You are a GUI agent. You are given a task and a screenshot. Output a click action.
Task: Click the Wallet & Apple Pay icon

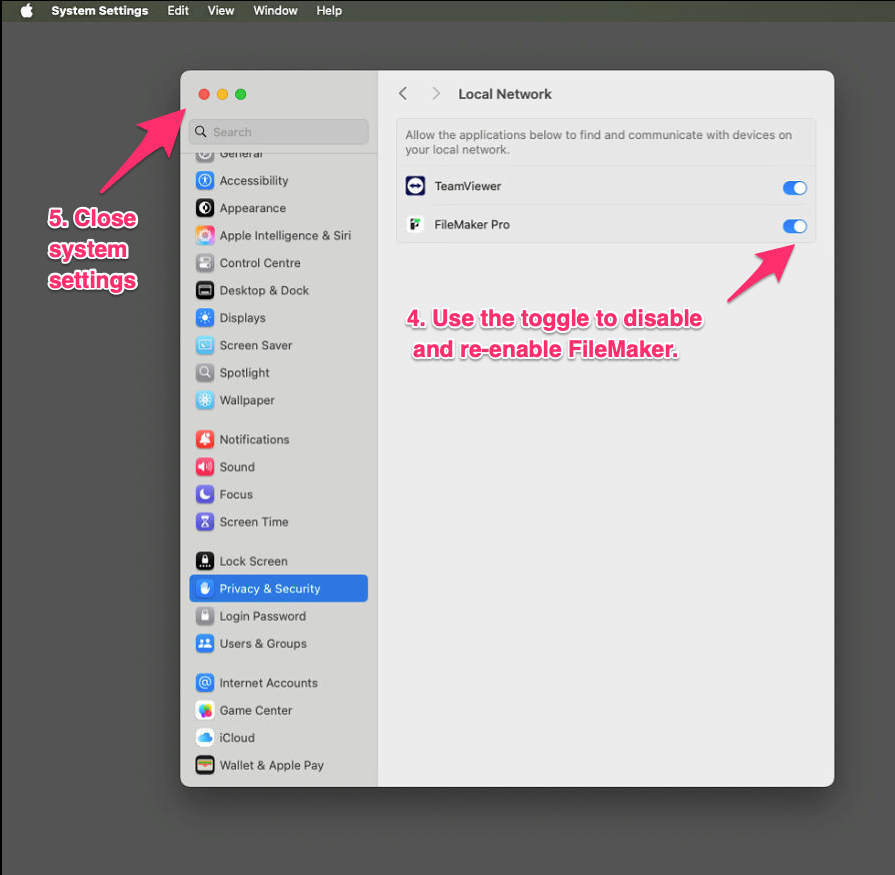tap(205, 764)
